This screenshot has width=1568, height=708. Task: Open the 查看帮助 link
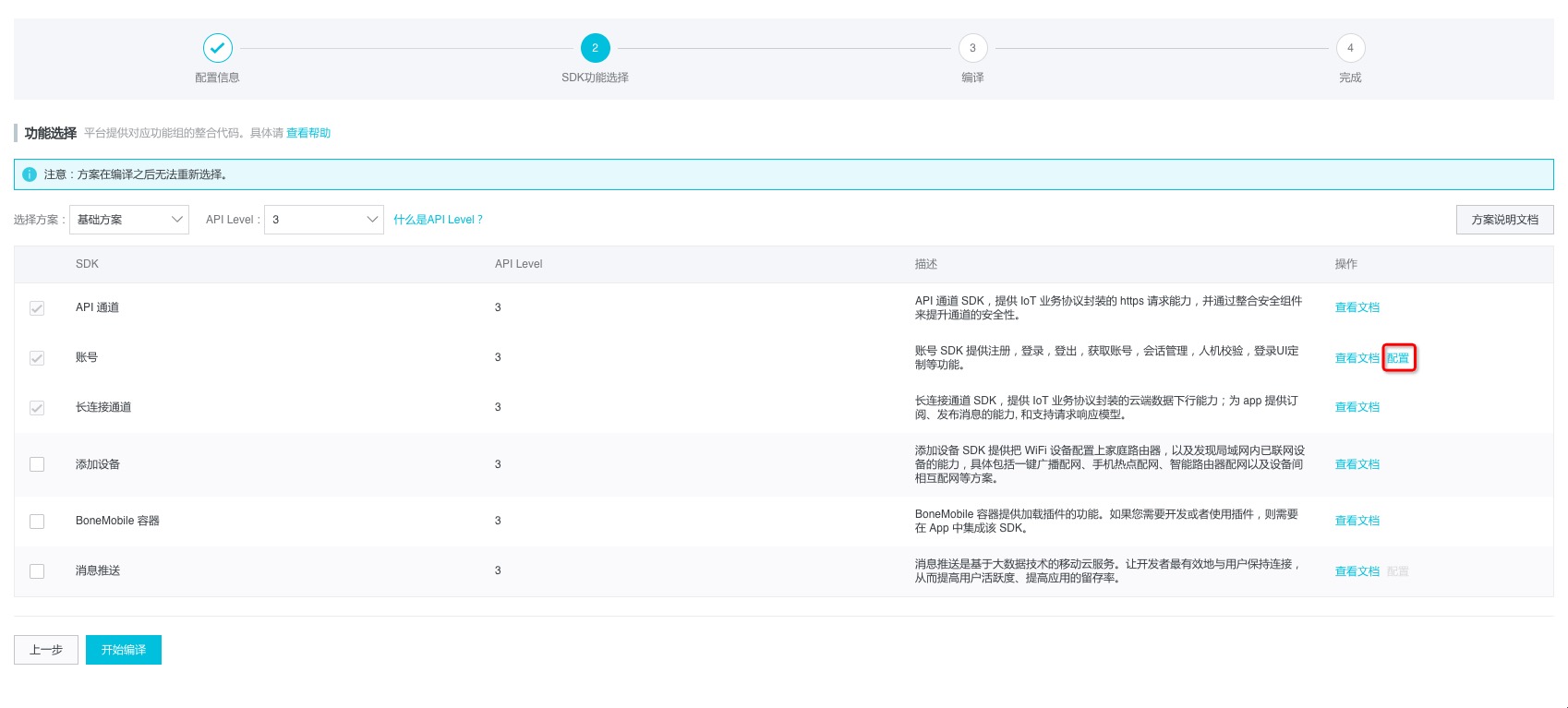tap(308, 133)
